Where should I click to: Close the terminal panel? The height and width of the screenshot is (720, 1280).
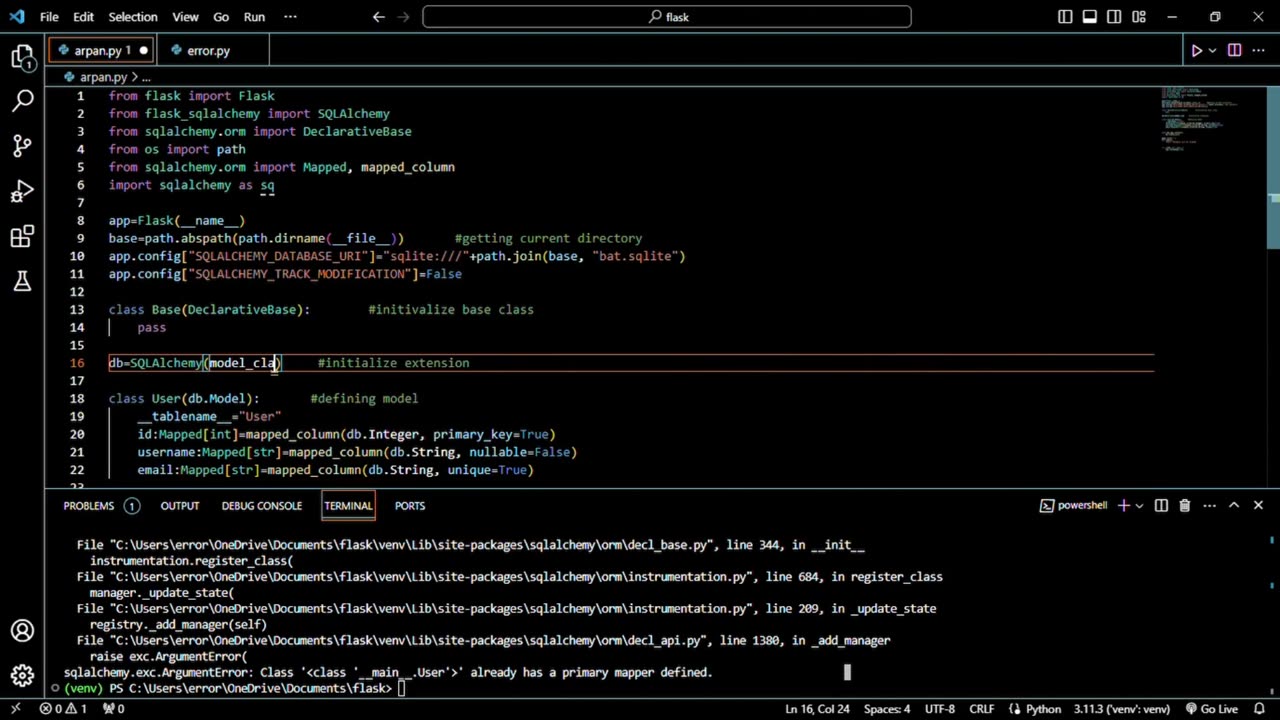1258,506
